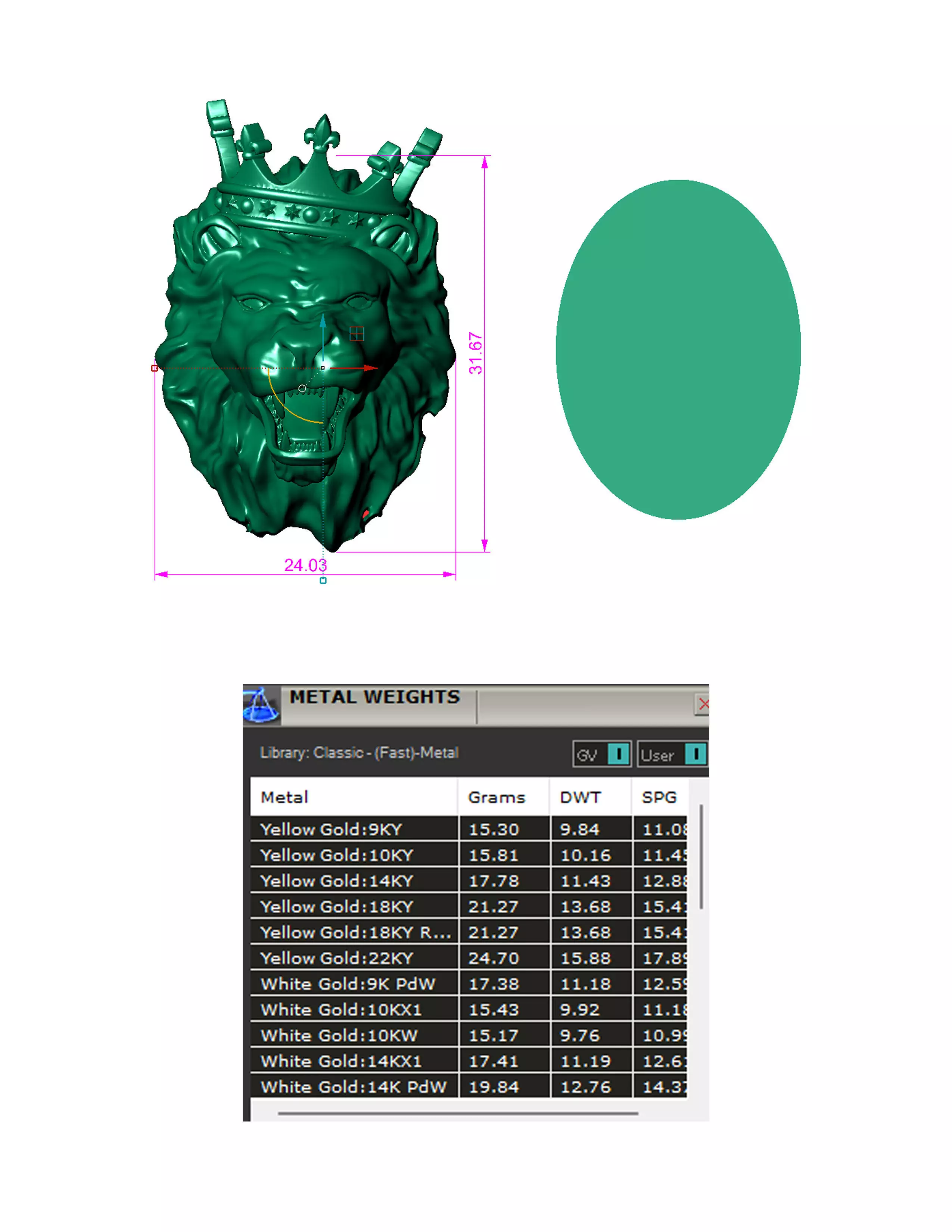Select the White Gold:14K PdW row
The width and height of the screenshot is (952, 1232).
click(469, 1086)
